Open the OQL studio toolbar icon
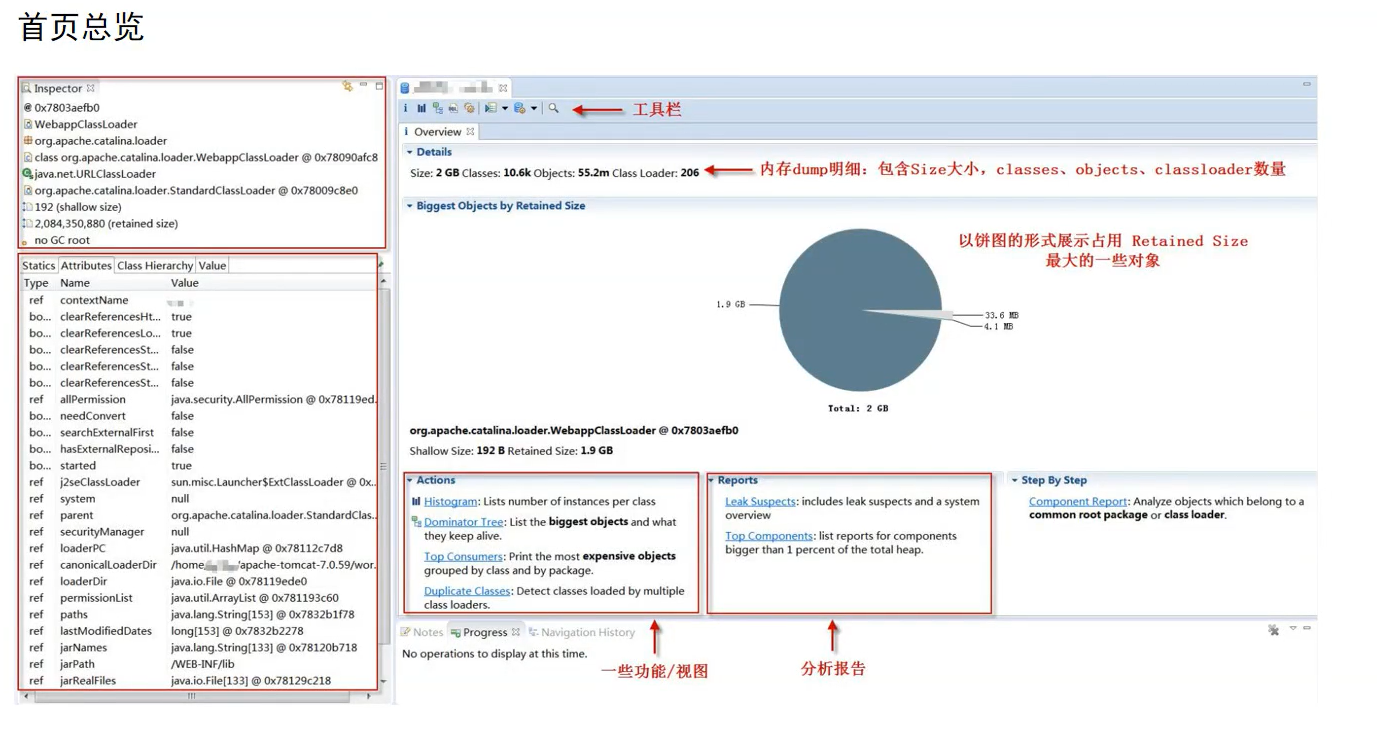1377x751 pixels. coord(452,108)
